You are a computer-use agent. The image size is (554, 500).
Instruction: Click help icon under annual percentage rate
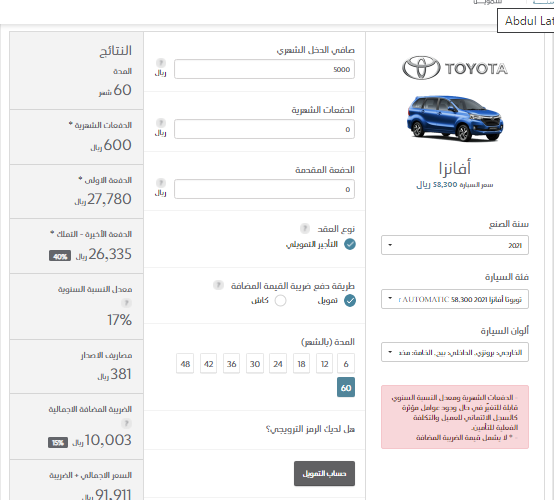126,303
